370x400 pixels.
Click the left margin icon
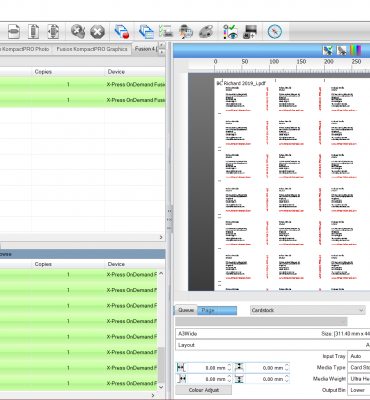coord(181,368)
